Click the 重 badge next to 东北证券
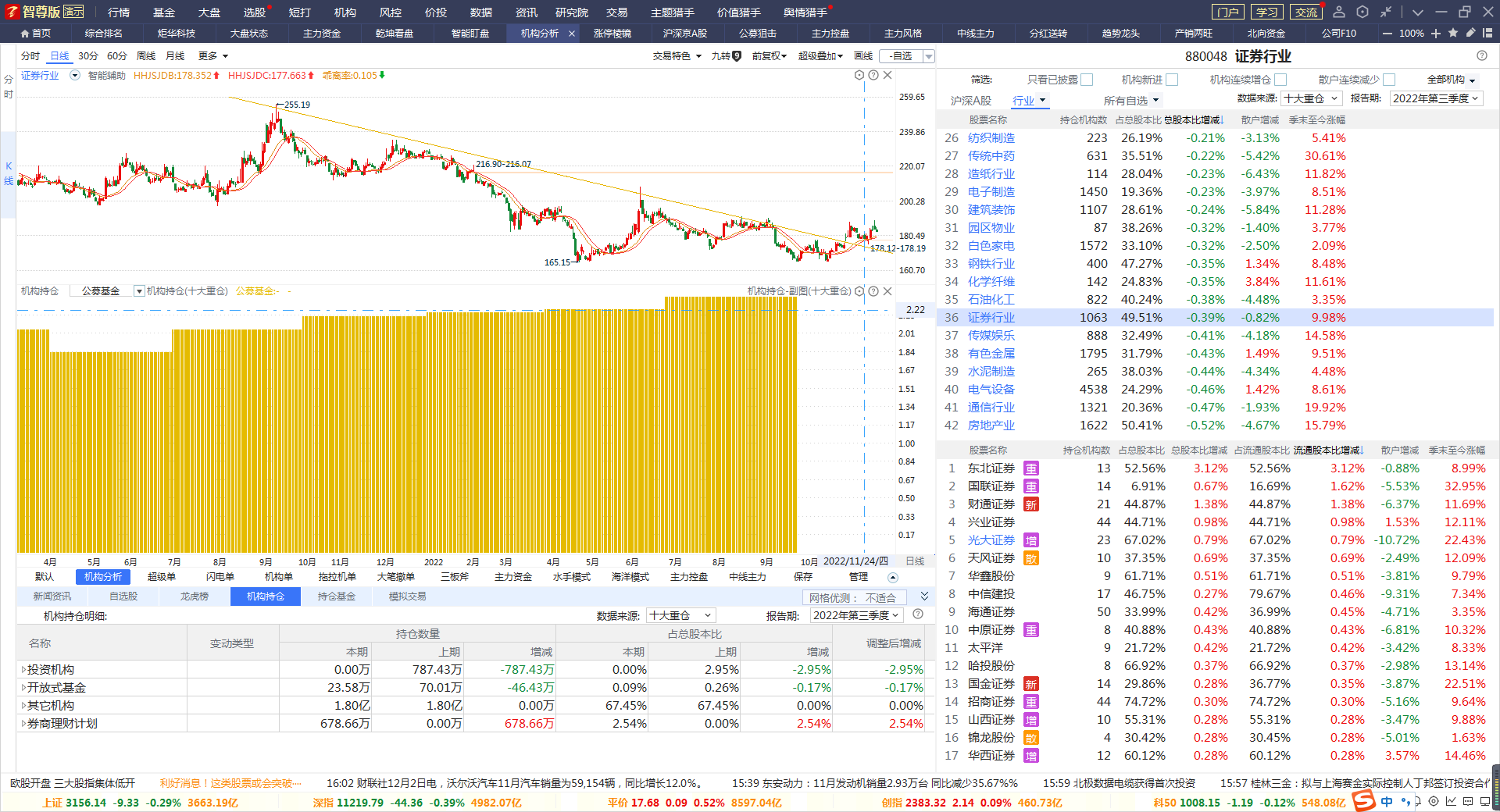Image resolution: width=1500 pixels, height=812 pixels. pyautogui.click(x=1031, y=468)
